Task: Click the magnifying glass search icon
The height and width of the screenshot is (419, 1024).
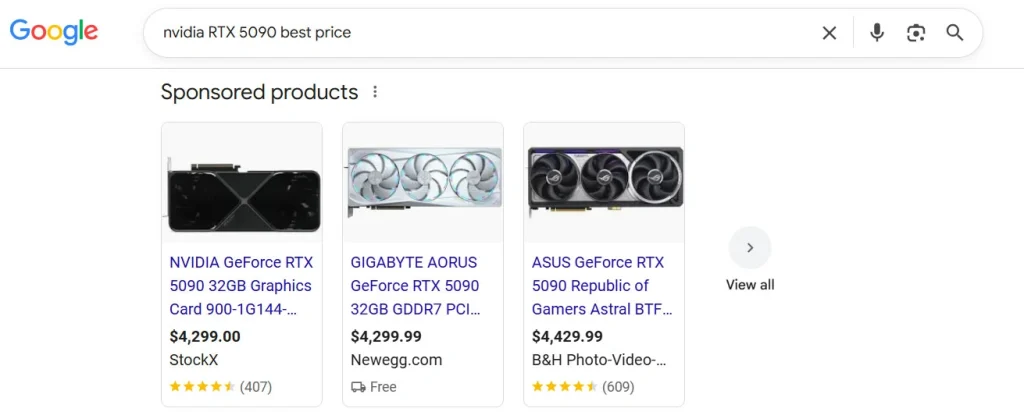Action: point(955,33)
